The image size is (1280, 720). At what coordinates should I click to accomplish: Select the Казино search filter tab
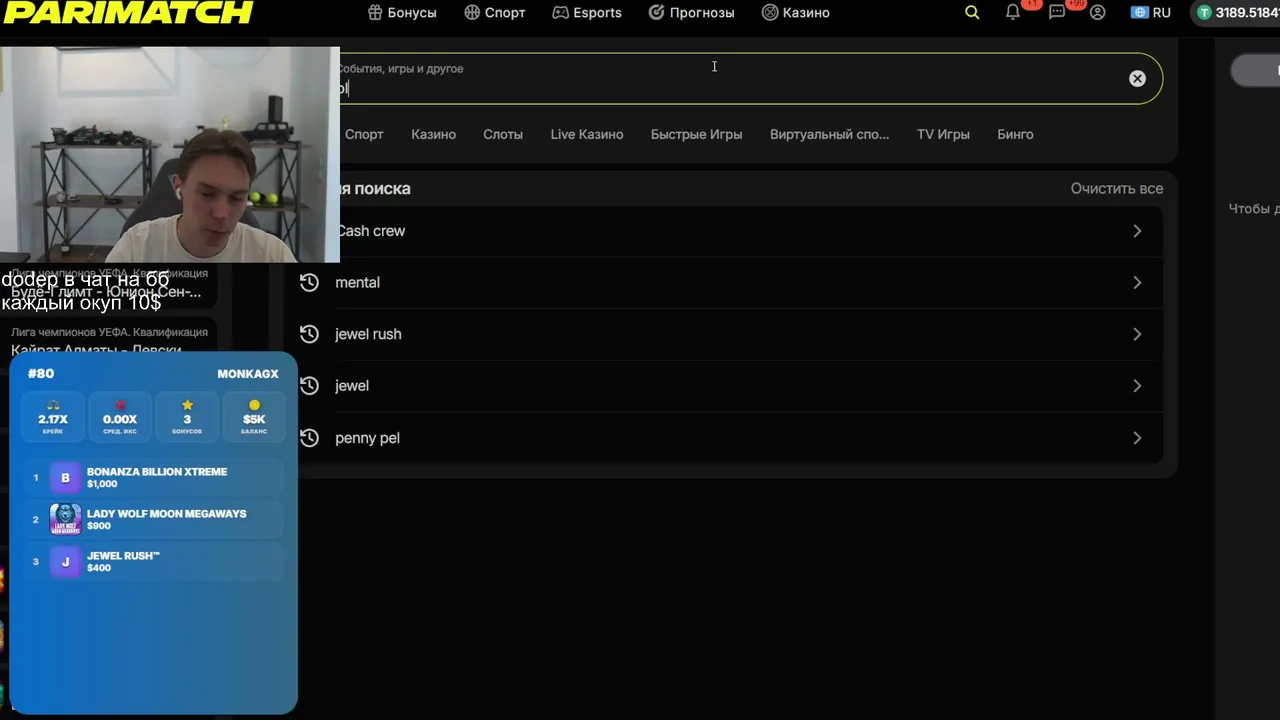tap(433, 134)
